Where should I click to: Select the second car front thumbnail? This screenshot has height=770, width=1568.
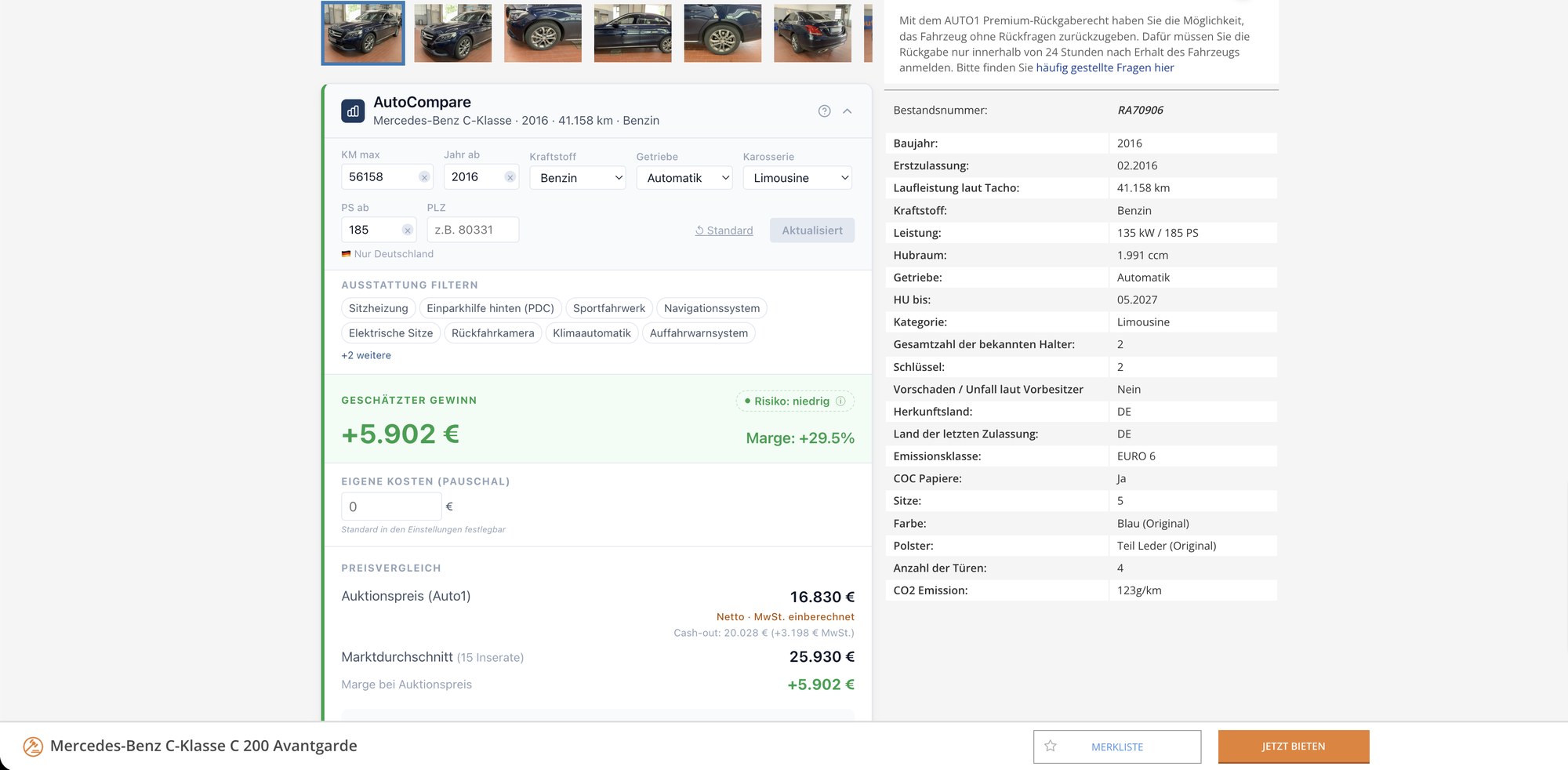click(453, 33)
